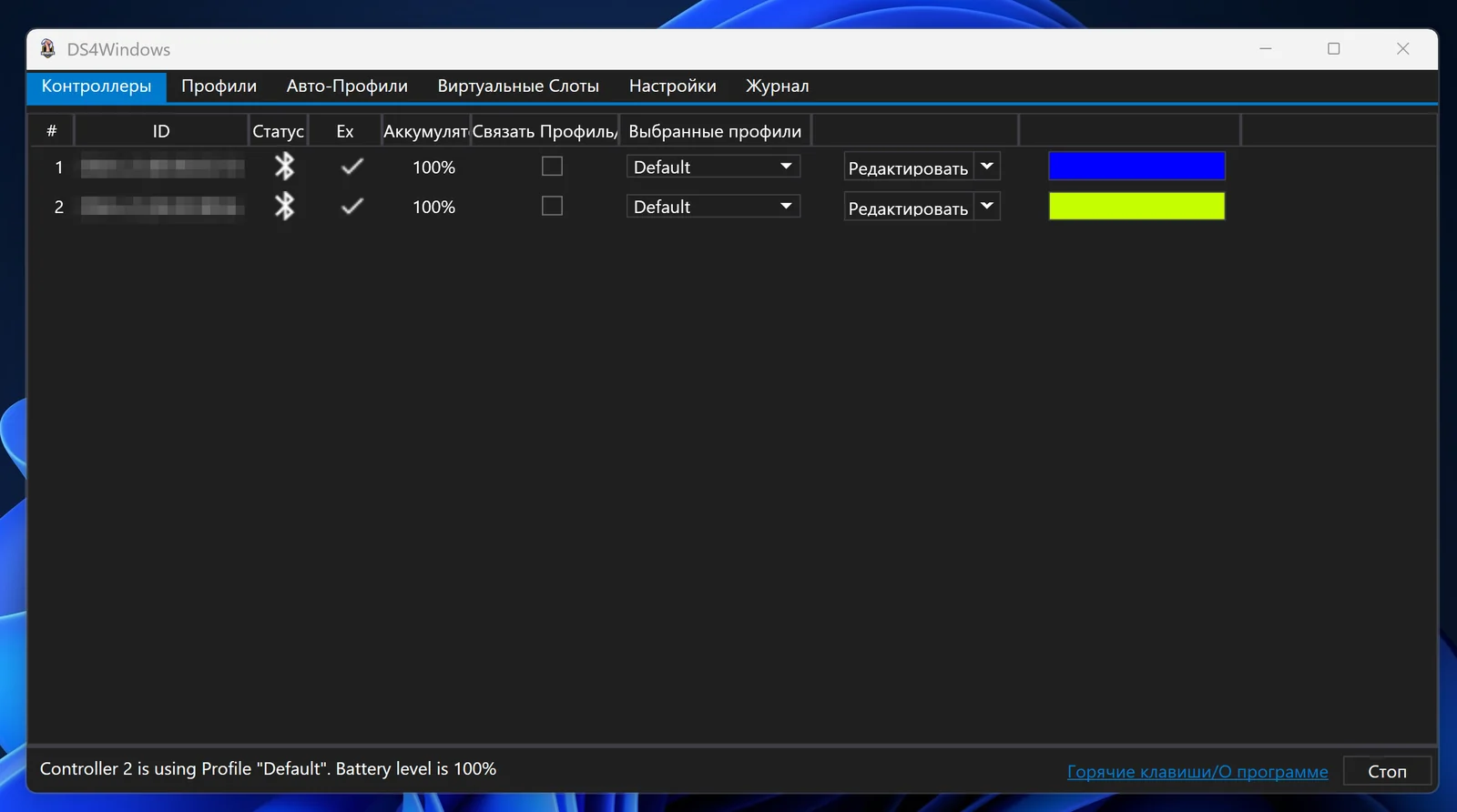Enable link profile checkbox for controller 2

pos(552,206)
